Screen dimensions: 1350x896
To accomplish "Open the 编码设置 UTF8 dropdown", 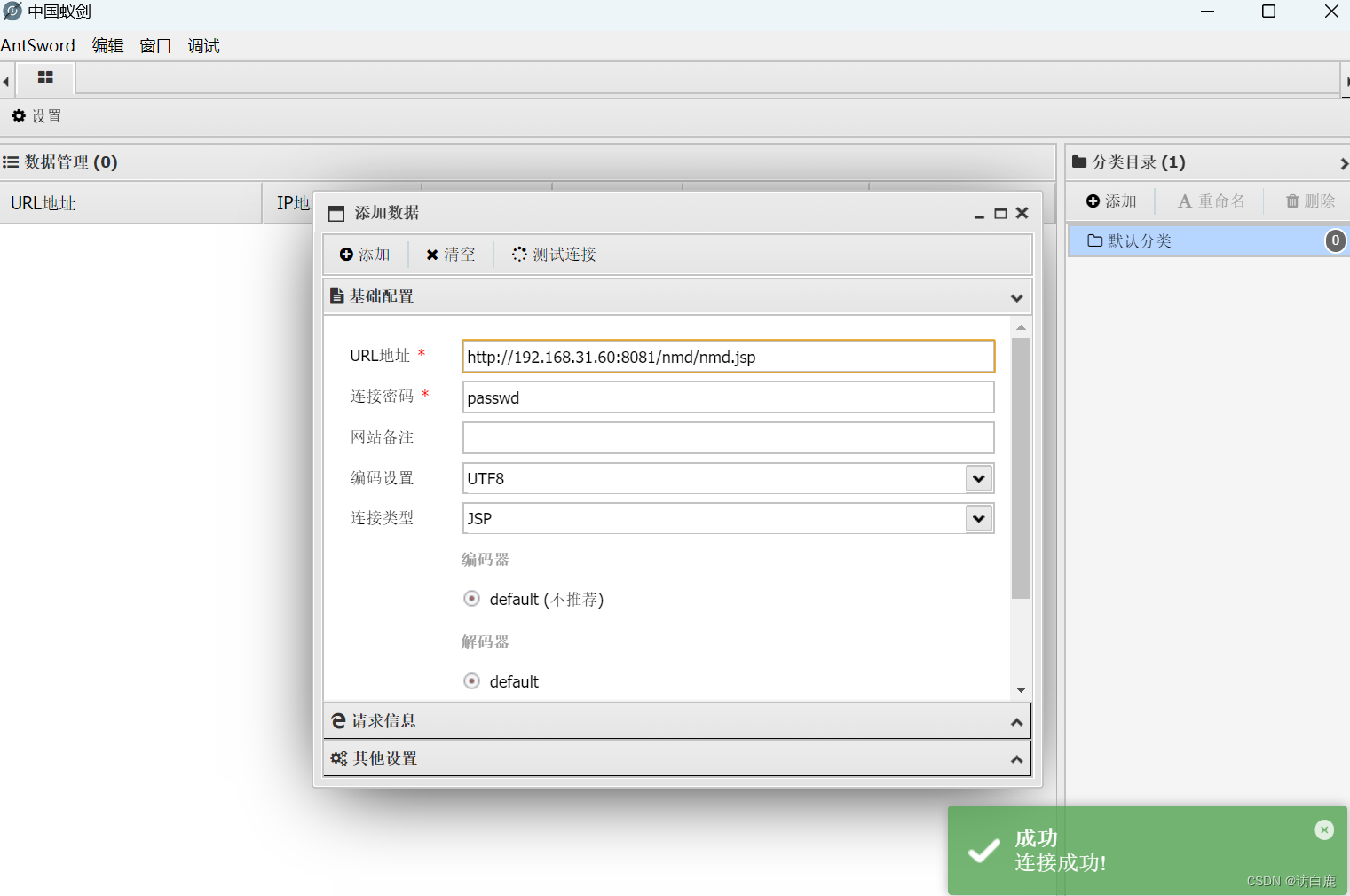I will 977,478.
